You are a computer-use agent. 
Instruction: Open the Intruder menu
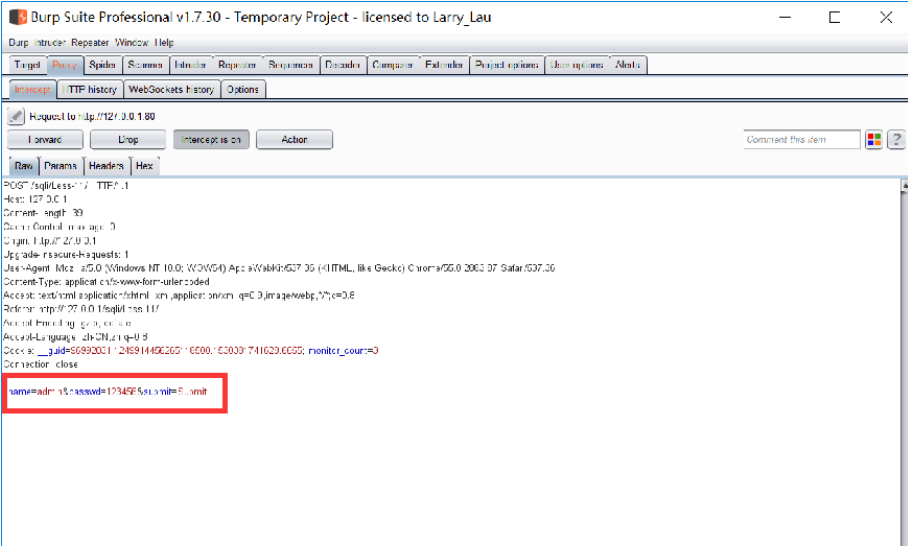[x=50, y=43]
